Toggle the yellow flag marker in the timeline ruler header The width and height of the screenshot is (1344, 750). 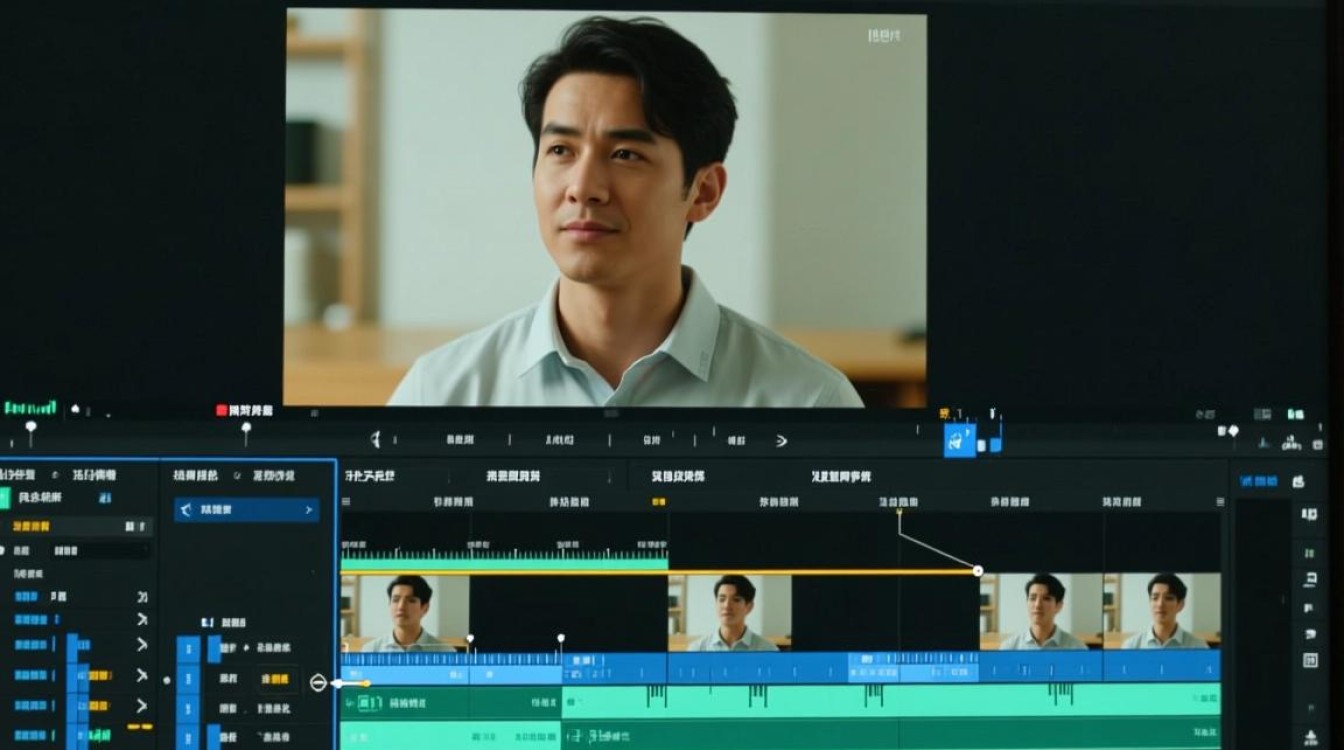658,502
